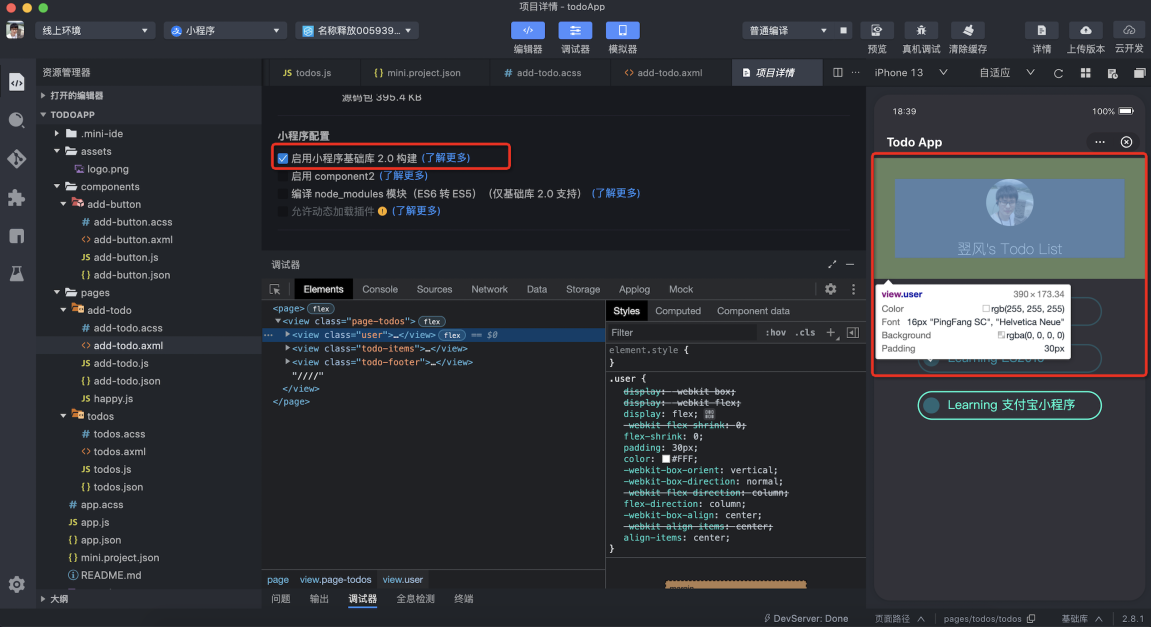Check off the Learning 支付宝小程序 todo

coord(932,405)
